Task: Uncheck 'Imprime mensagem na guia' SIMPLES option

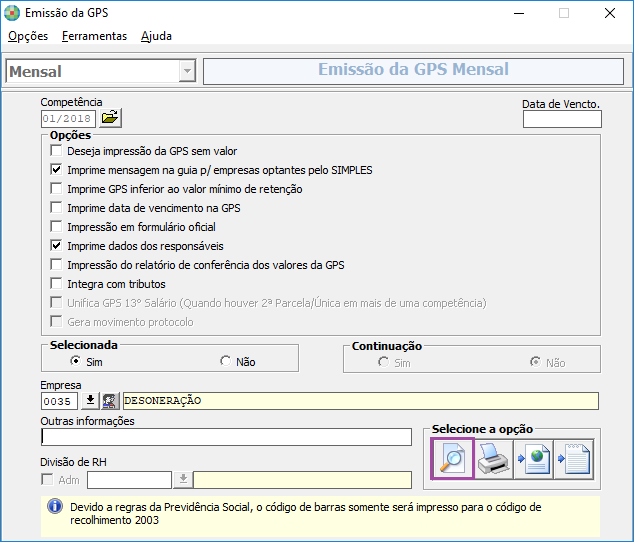Action: (x=56, y=169)
